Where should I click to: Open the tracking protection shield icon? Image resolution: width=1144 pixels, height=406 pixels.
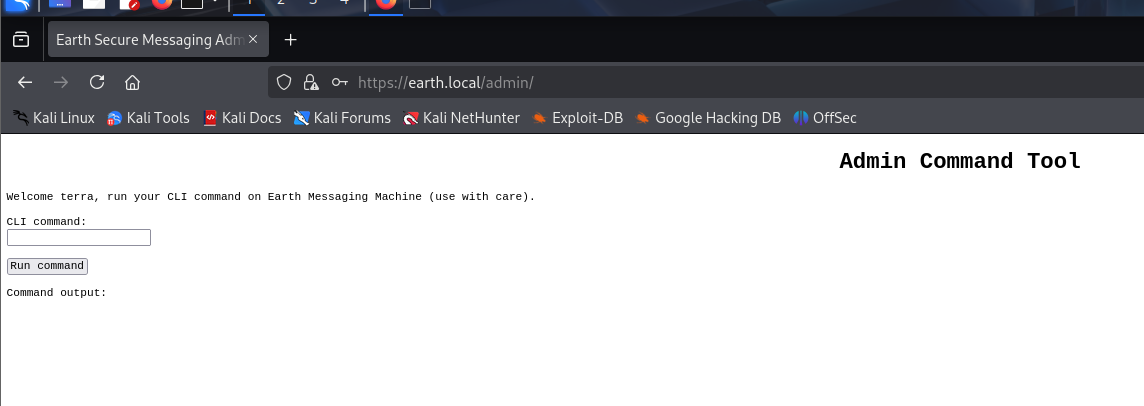click(x=284, y=82)
